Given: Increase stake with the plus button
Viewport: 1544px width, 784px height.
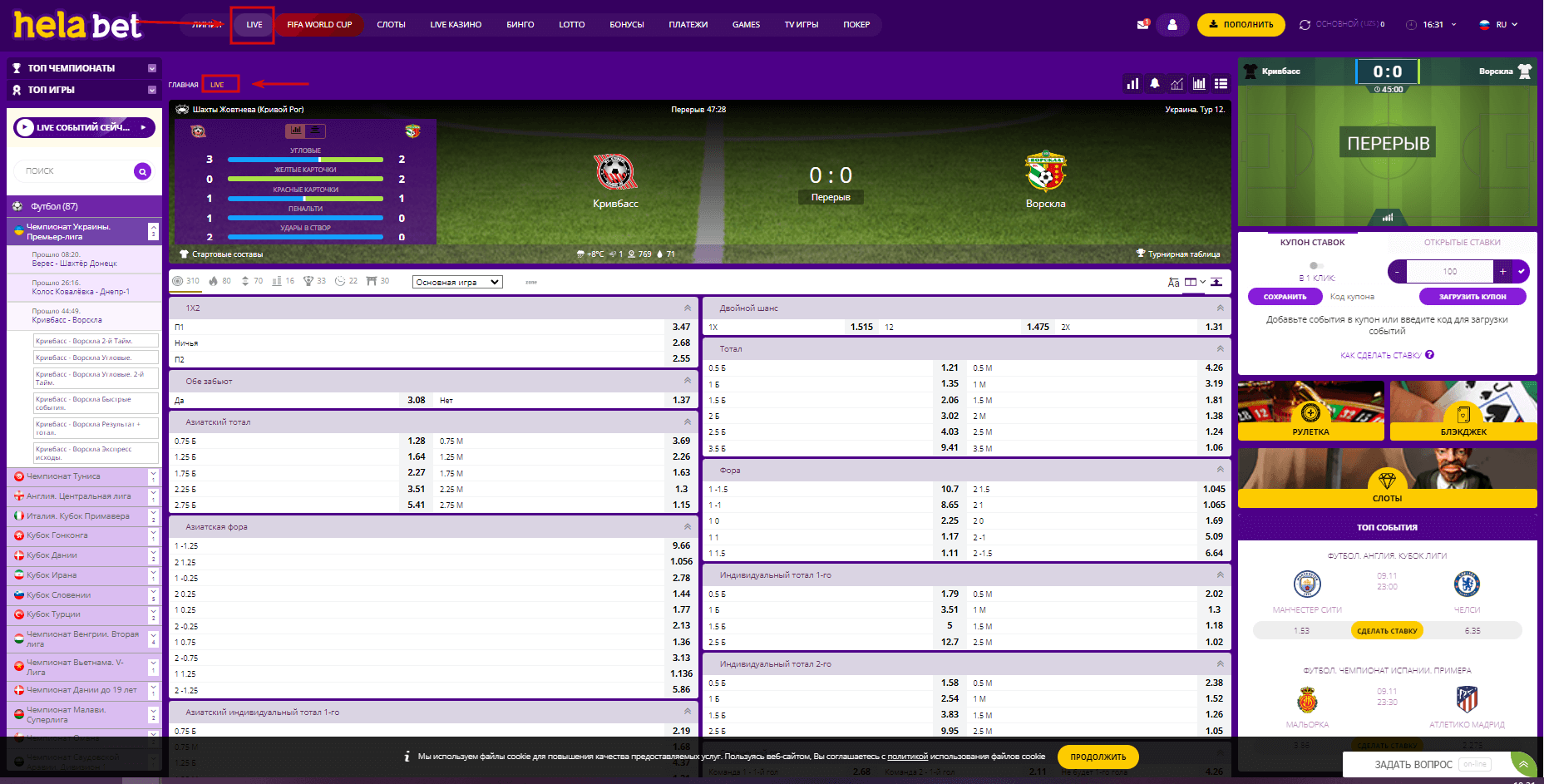Looking at the screenshot, I should coord(1502,271).
